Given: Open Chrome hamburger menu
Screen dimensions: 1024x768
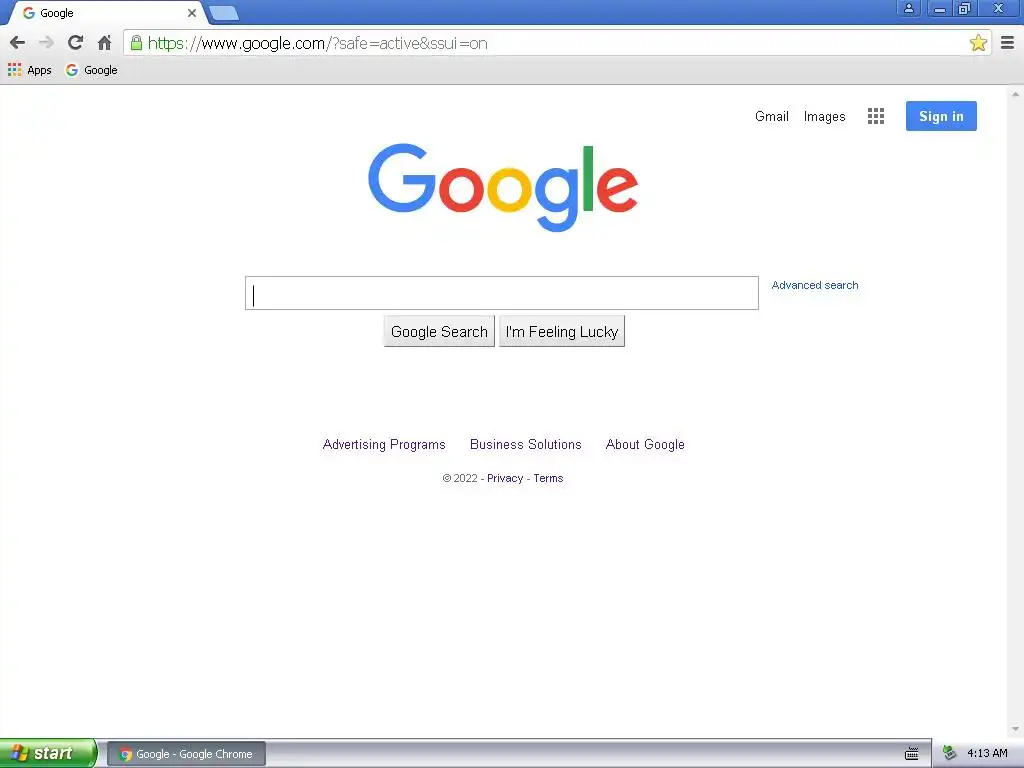Looking at the screenshot, I should tap(1007, 43).
